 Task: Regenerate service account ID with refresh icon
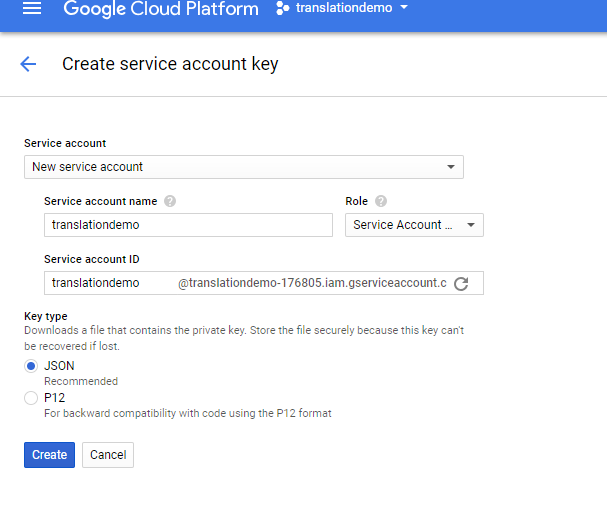[461, 284]
